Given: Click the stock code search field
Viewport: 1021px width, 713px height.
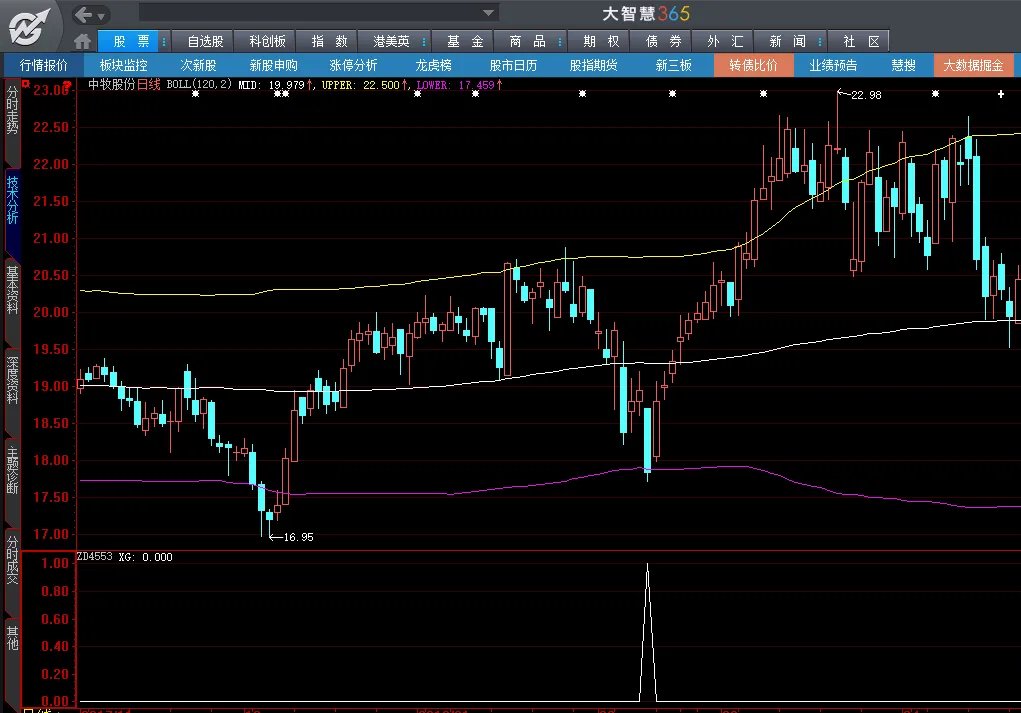Looking at the screenshot, I should click(308, 13).
